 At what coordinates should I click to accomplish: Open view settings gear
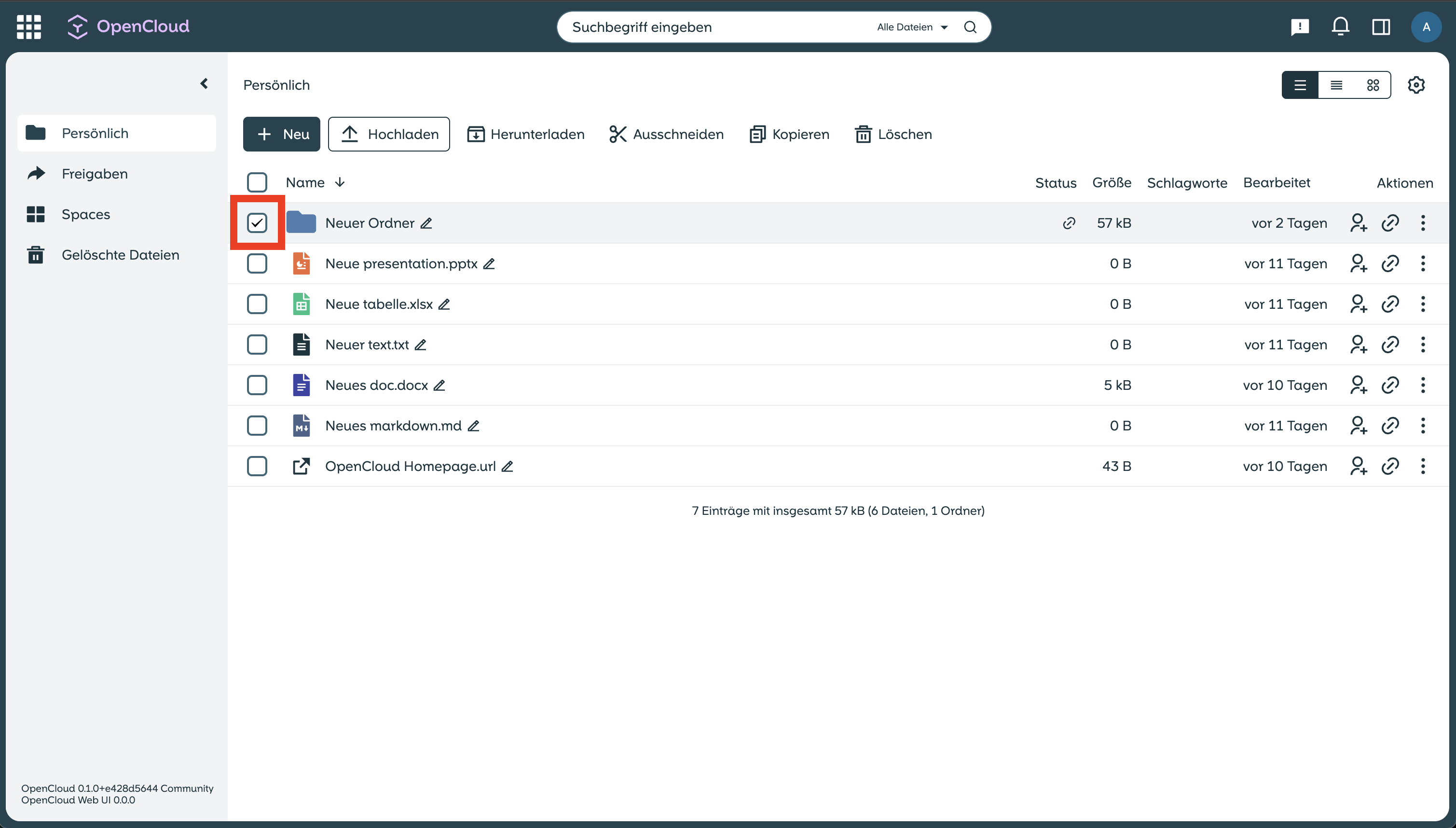coord(1416,85)
